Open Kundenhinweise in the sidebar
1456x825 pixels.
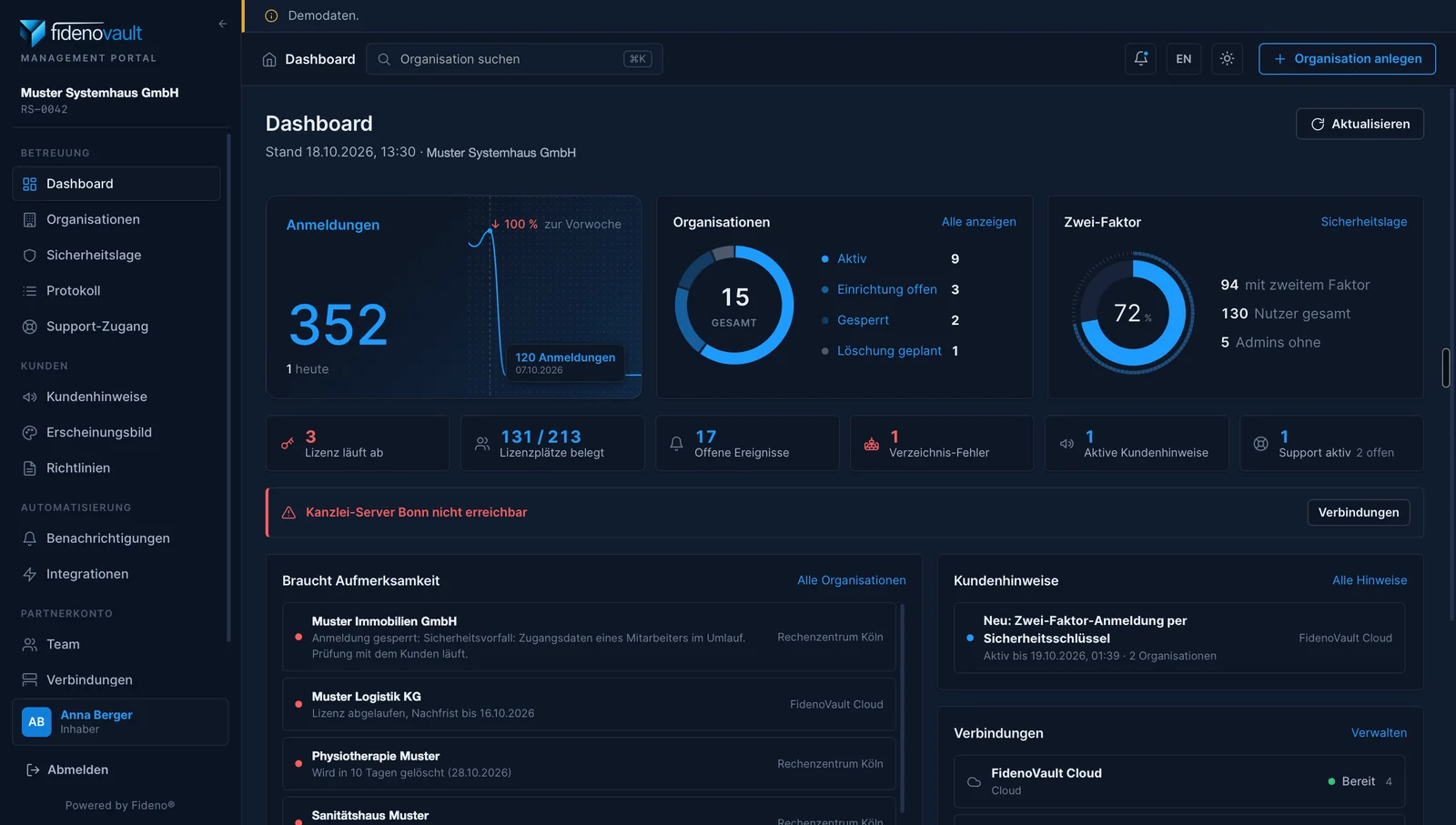116,397
